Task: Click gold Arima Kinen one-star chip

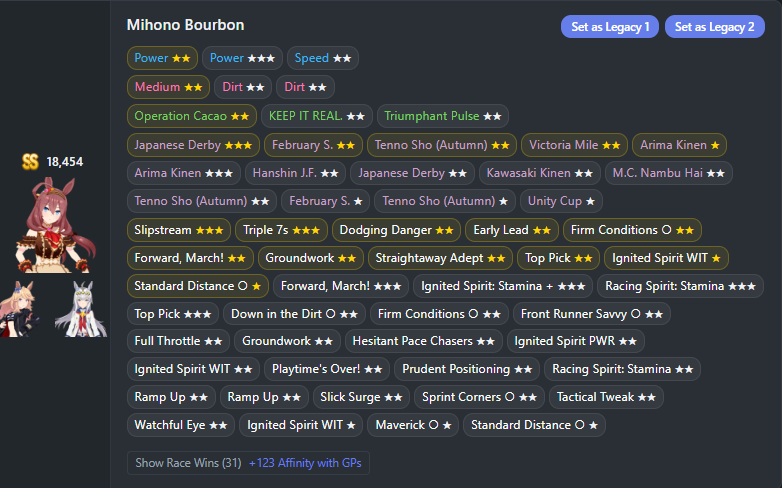Action: pyautogui.click(x=680, y=145)
